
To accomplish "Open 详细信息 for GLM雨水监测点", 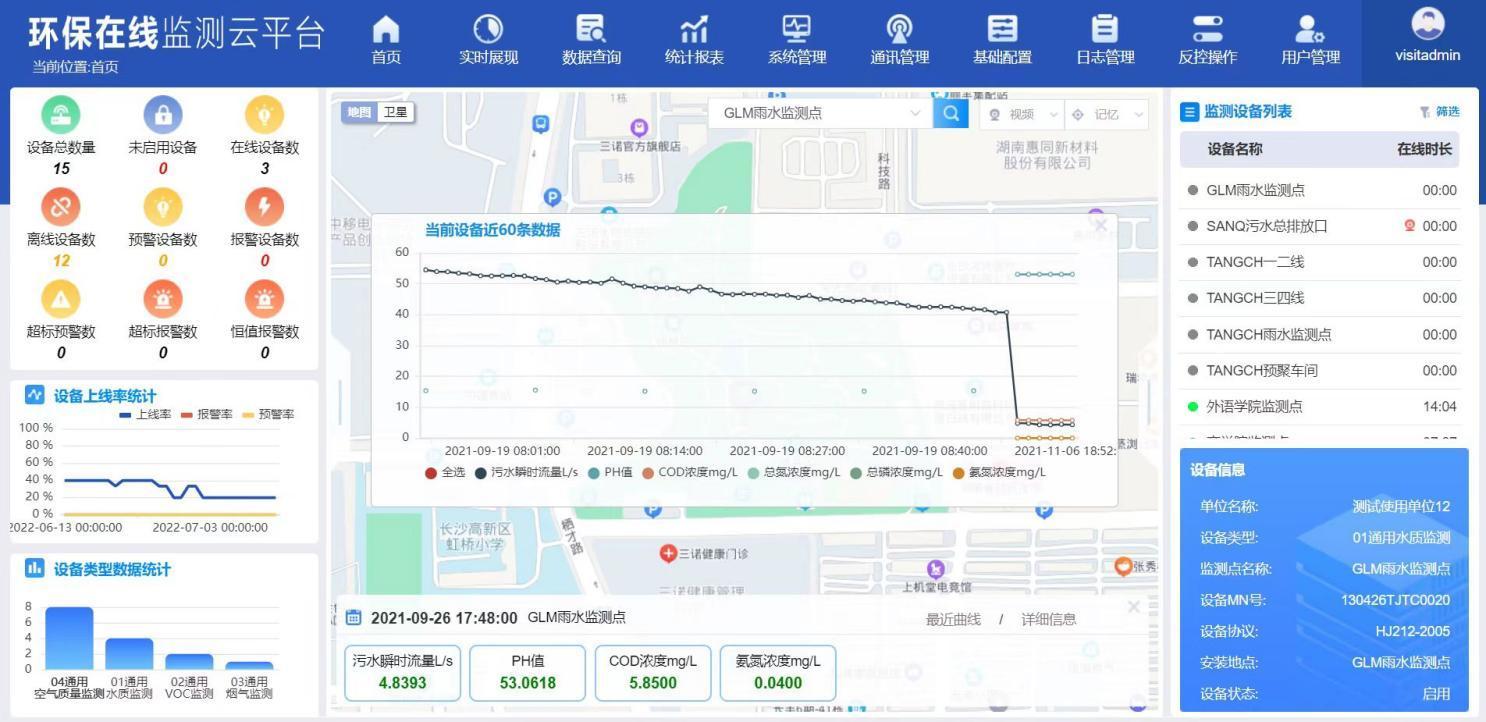I will [x=1047, y=618].
